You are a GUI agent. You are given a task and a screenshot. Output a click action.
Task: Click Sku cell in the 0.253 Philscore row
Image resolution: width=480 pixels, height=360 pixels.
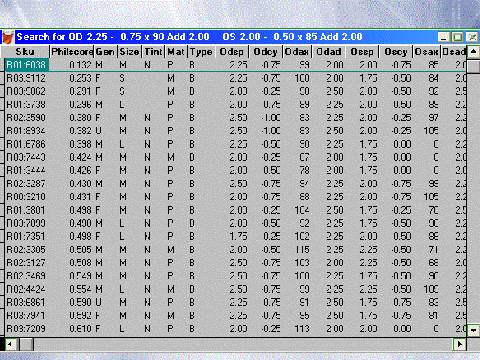[x=26, y=78]
